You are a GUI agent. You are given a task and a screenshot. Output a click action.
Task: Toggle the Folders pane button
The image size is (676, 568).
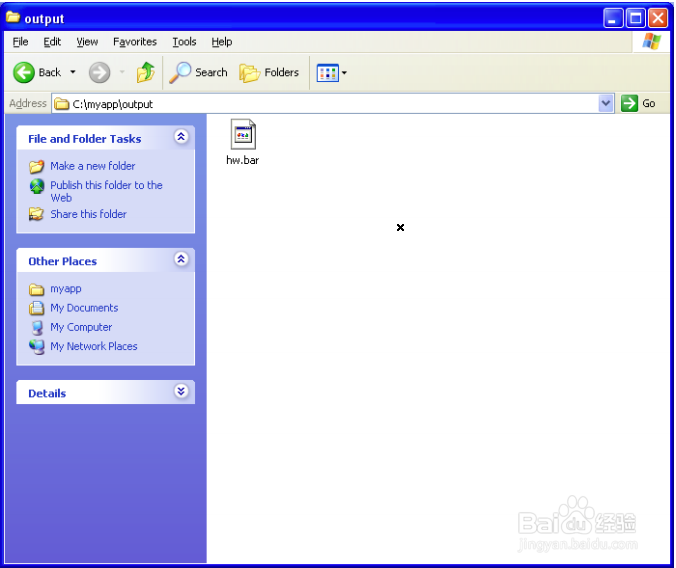(x=269, y=72)
